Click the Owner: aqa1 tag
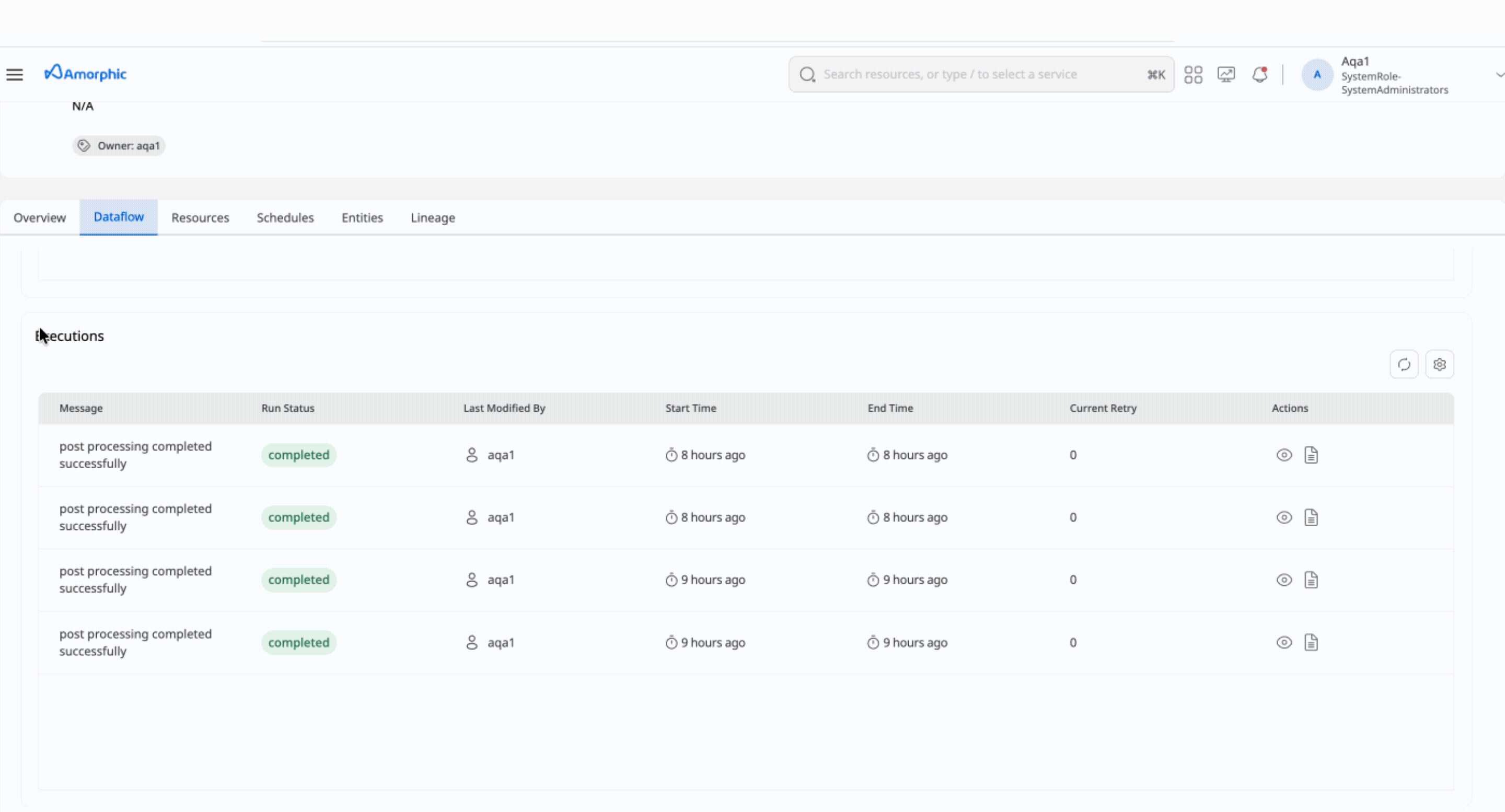 (119, 145)
